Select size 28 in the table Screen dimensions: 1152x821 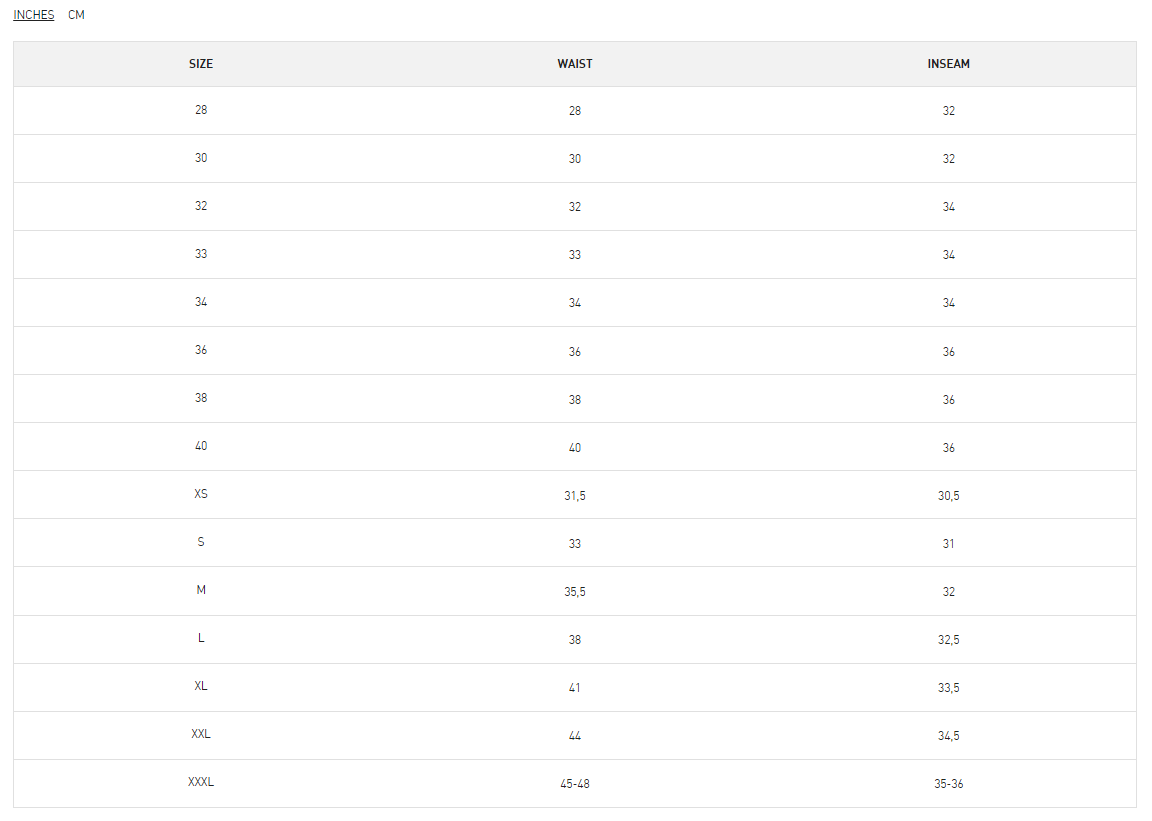click(x=201, y=110)
